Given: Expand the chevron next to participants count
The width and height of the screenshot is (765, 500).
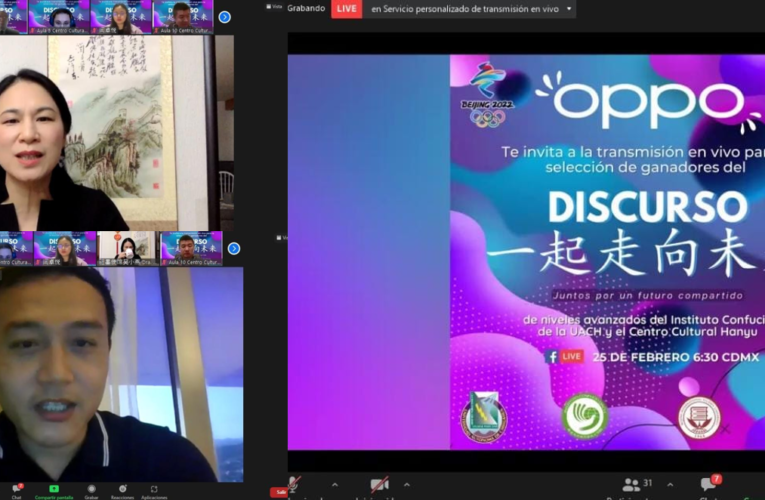Looking at the screenshot, I should click(670, 485).
